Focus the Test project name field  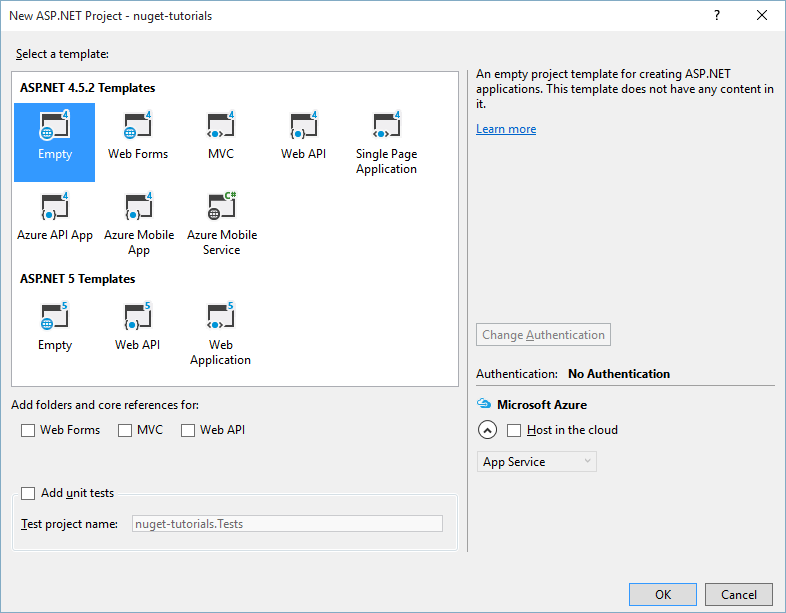287,524
